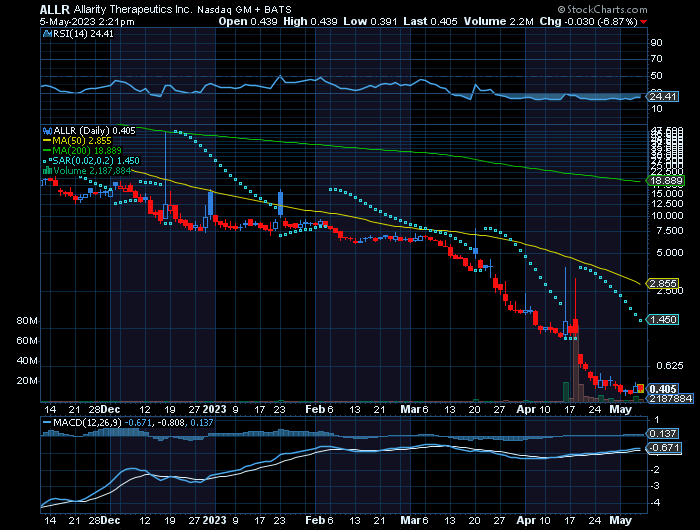Image resolution: width=700 pixels, height=530 pixels.
Task: Click the cyan 1.450 SAR price tag
Action: (663, 320)
